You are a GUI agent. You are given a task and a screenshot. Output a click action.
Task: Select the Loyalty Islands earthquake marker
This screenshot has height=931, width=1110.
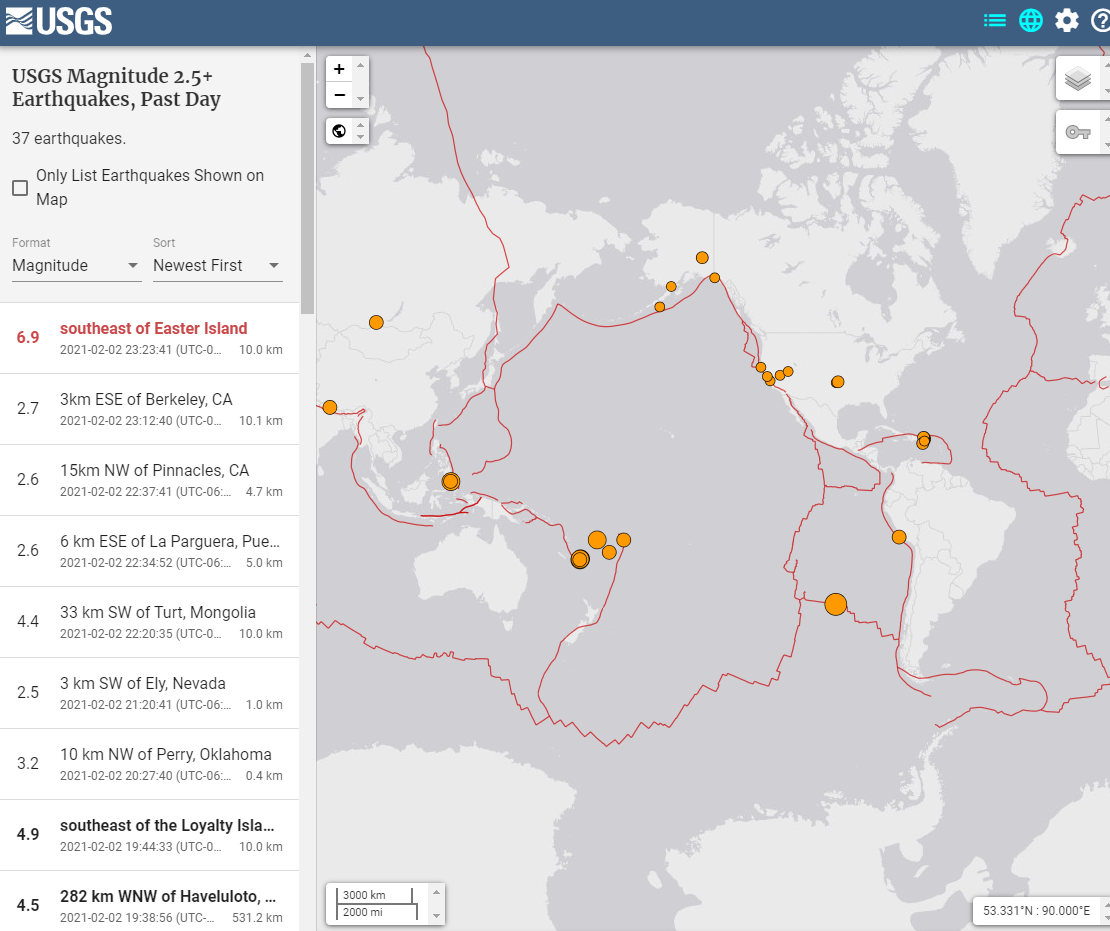pyautogui.click(x=580, y=559)
